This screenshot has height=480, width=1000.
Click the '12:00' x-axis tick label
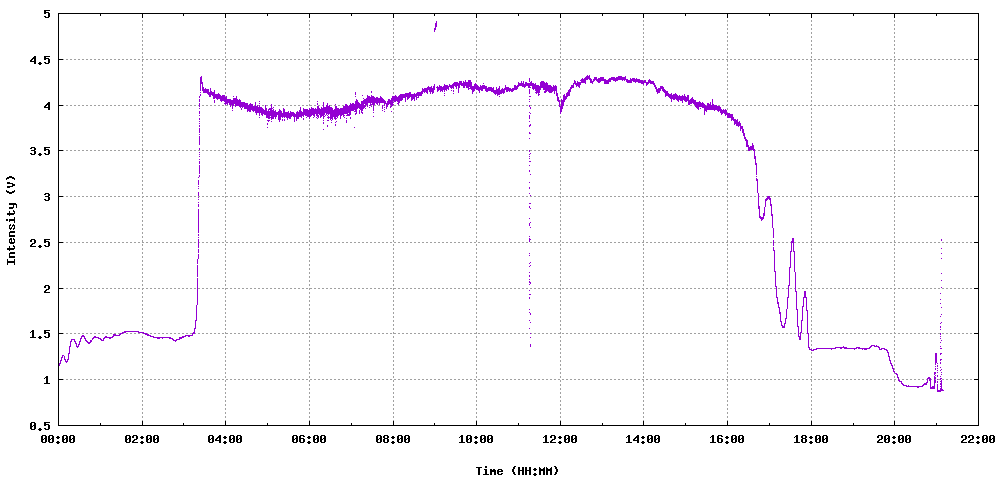[x=560, y=439]
